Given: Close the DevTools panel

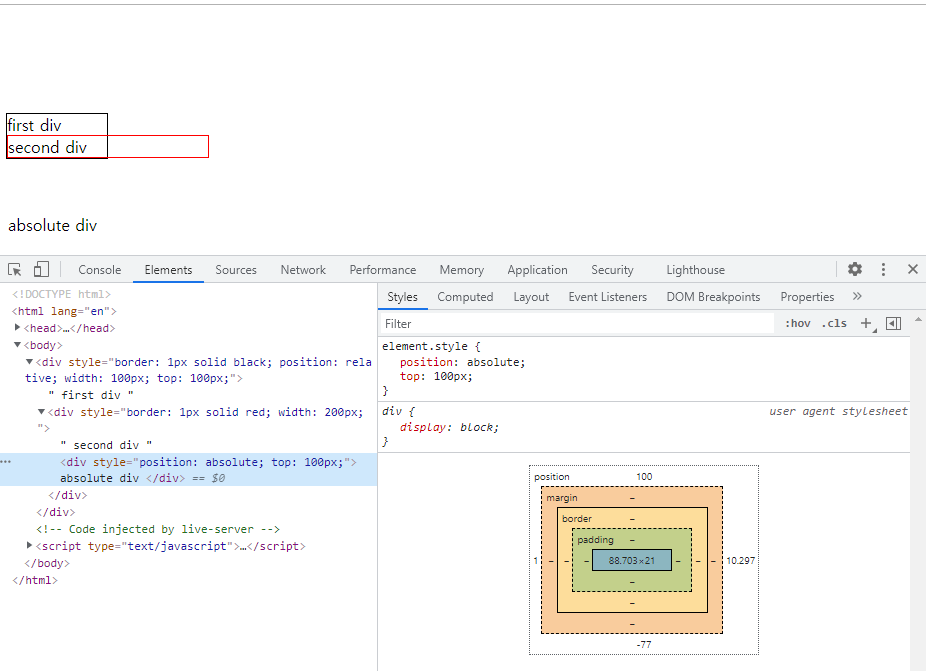Looking at the screenshot, I should pyautogui.click(x=912, y=269).
